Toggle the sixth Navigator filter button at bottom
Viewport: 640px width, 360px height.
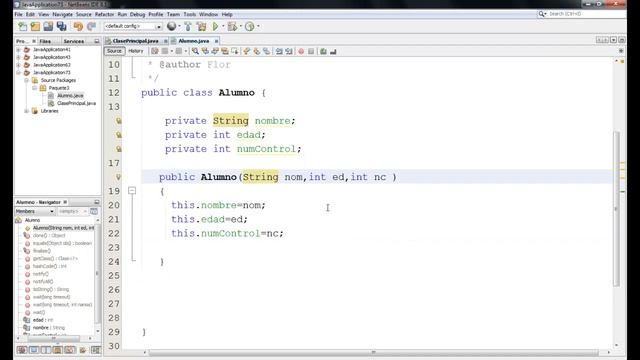pos(83,350)
